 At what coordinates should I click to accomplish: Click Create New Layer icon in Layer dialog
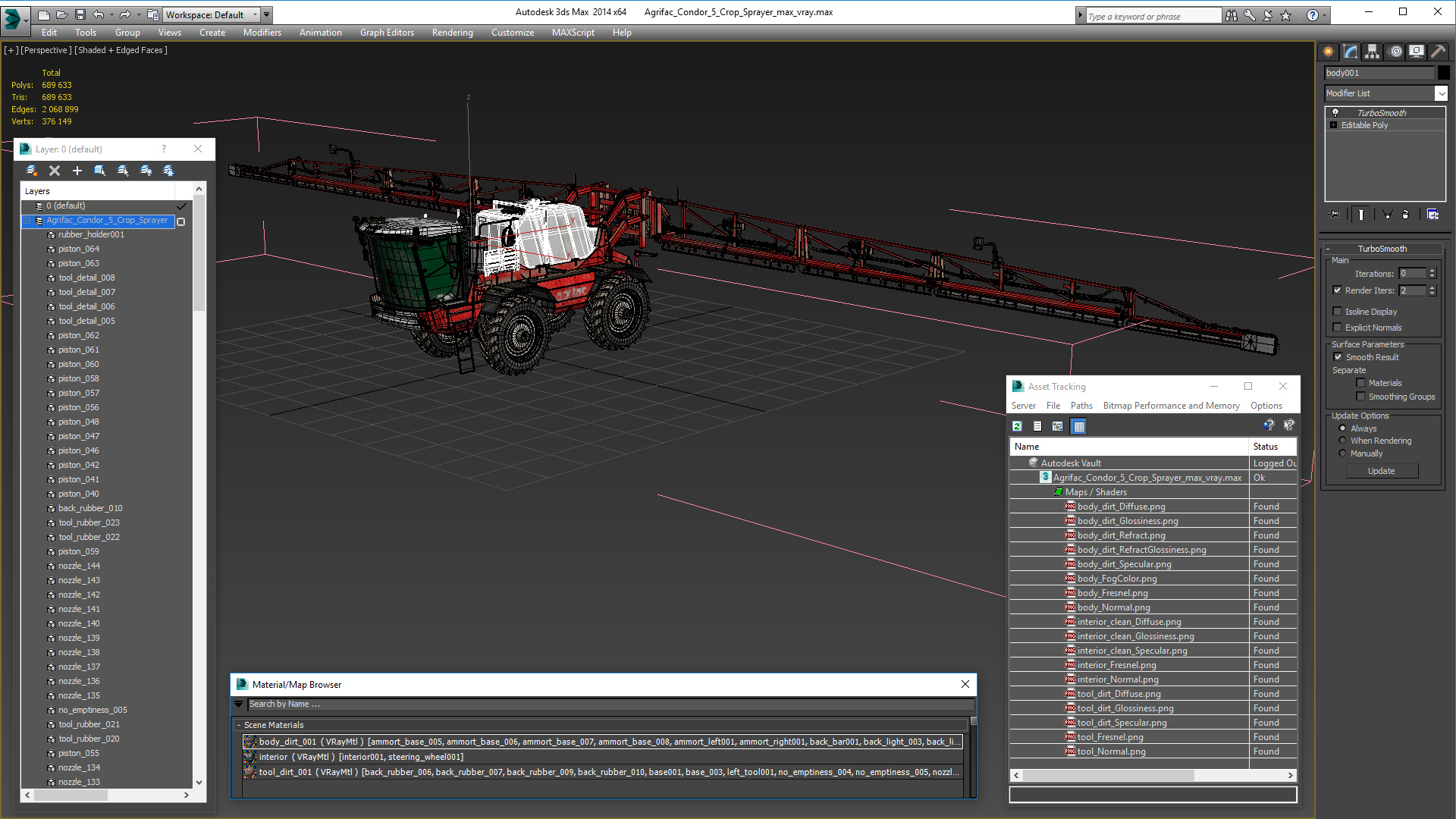(32, 171)
